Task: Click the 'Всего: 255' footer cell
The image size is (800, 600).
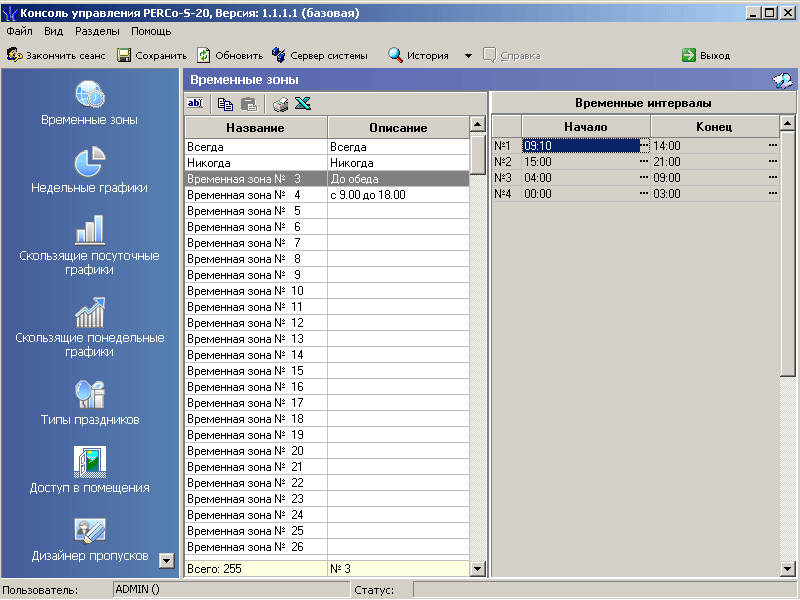Action: 256,568
